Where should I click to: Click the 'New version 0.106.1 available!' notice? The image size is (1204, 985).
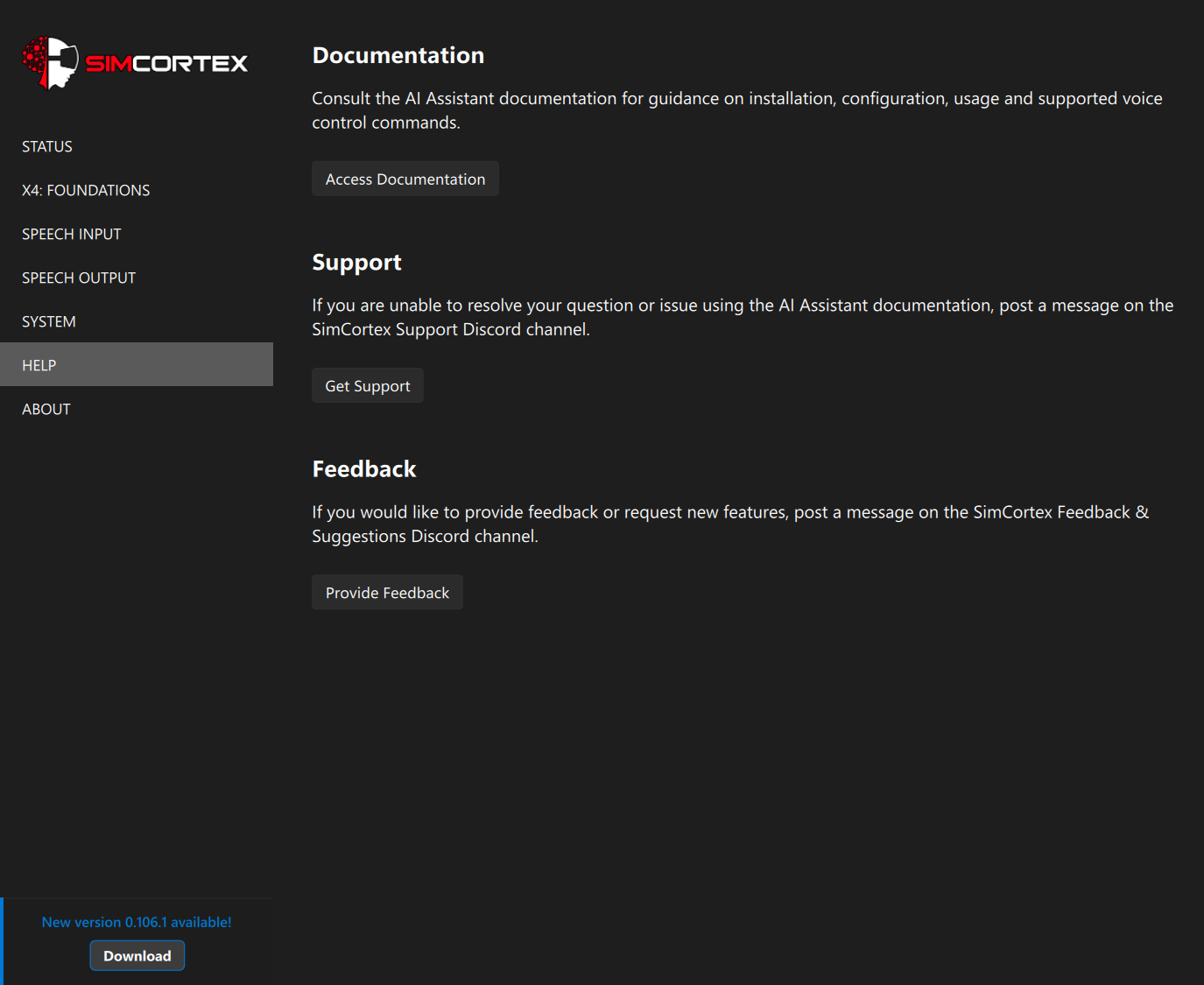[x=137, y=922]
